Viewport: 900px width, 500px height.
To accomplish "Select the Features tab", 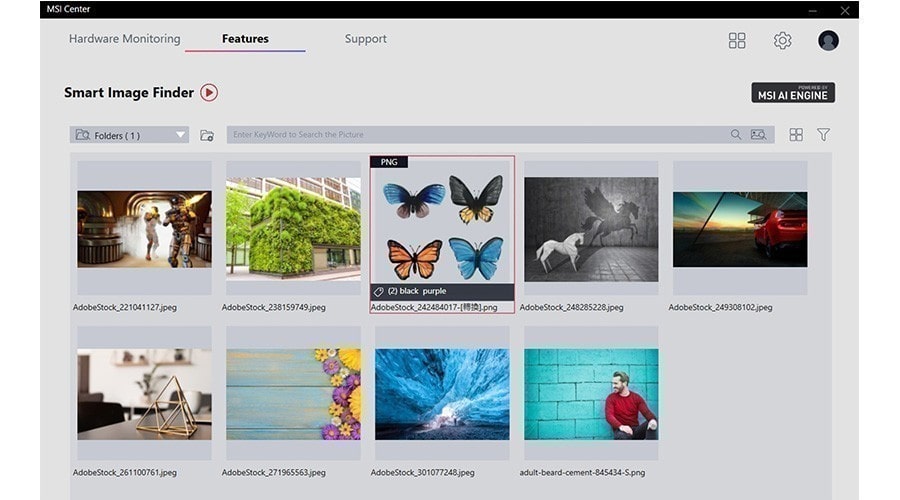I will [x=245, y=38].
